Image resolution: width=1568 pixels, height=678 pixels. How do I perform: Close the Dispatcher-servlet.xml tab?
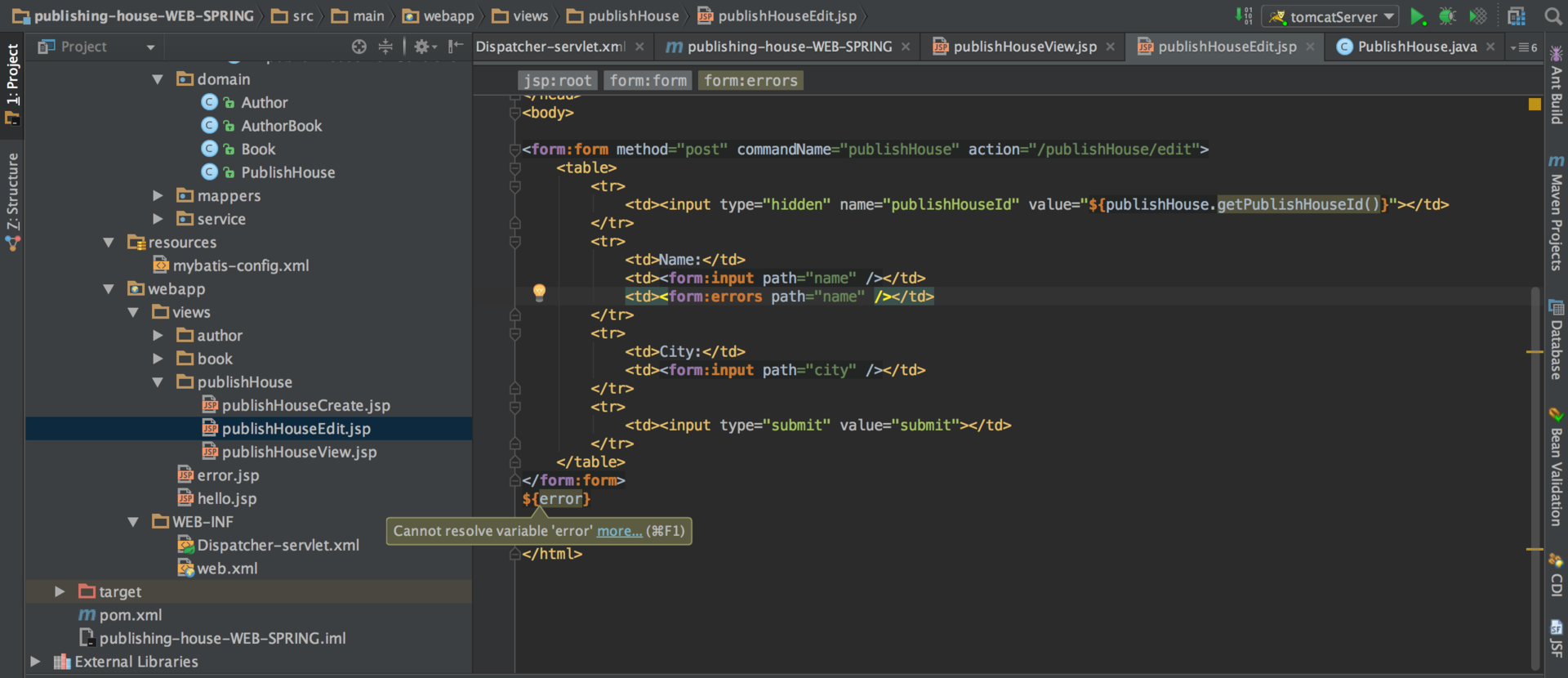pos(639,47)
